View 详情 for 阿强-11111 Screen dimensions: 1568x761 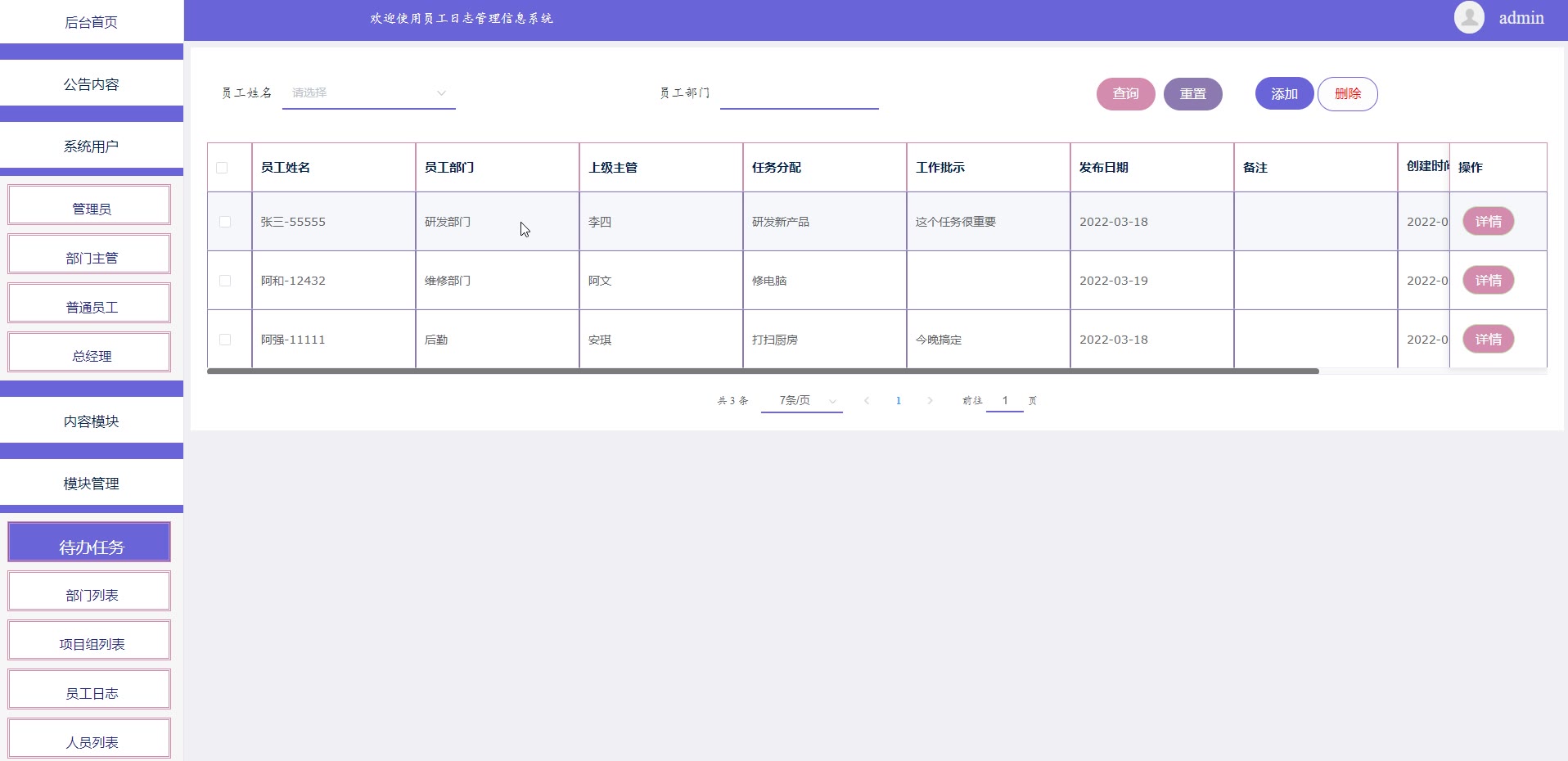1489,340
